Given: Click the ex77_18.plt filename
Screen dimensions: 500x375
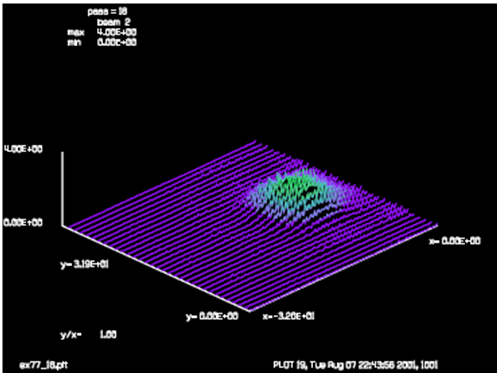Looking at the screenshot, I should pyautogui.click(x=44, y=365).
